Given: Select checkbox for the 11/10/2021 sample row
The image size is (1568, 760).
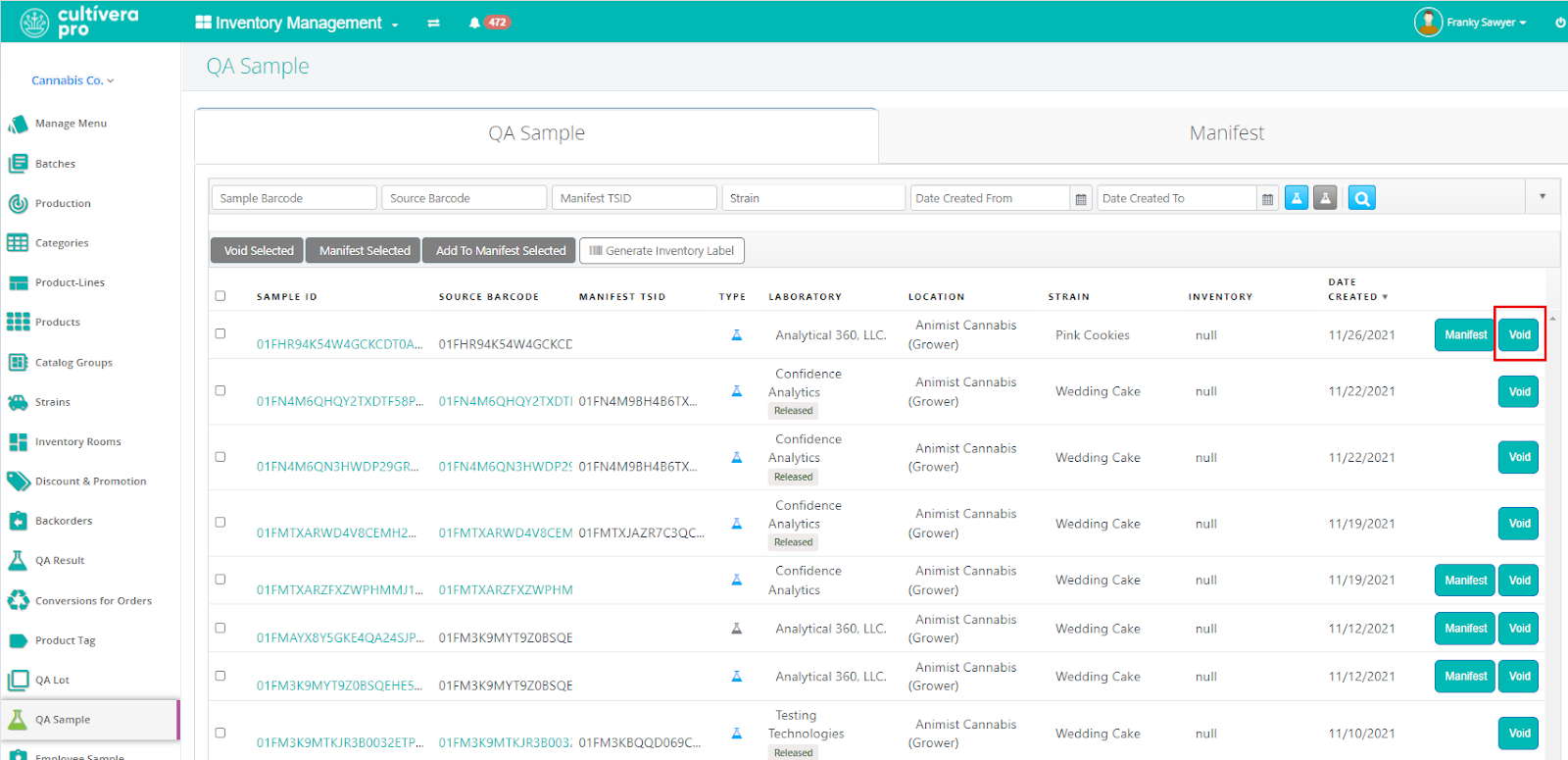Looking at the screenshot, I should click(x=220, y=733).
